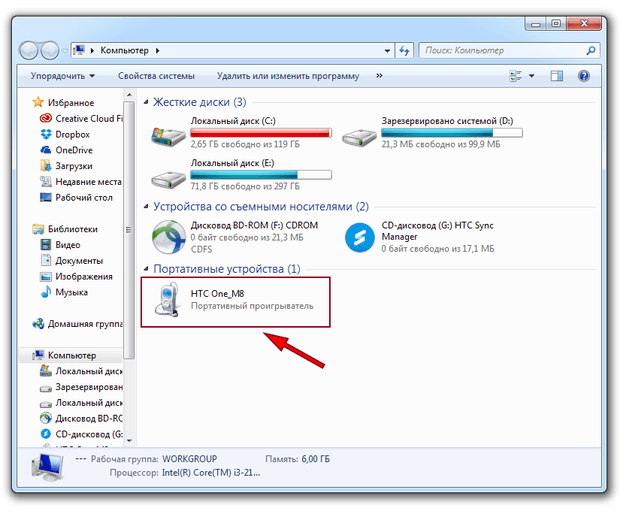Screen dimensions: 620x514
Task: Click the computer icon in the address bar
Action: pos(79,50)
